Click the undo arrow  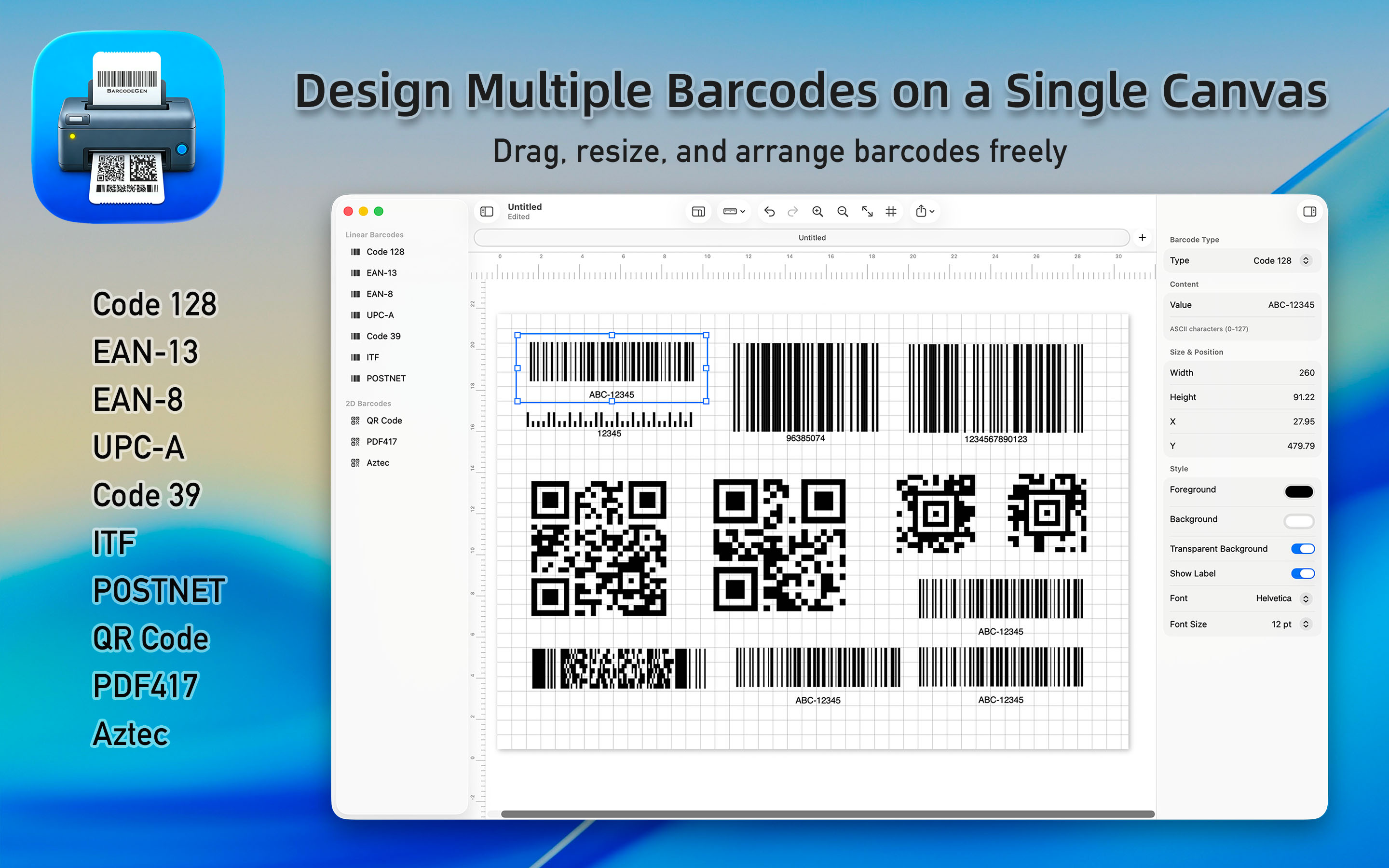click(769, 212)
